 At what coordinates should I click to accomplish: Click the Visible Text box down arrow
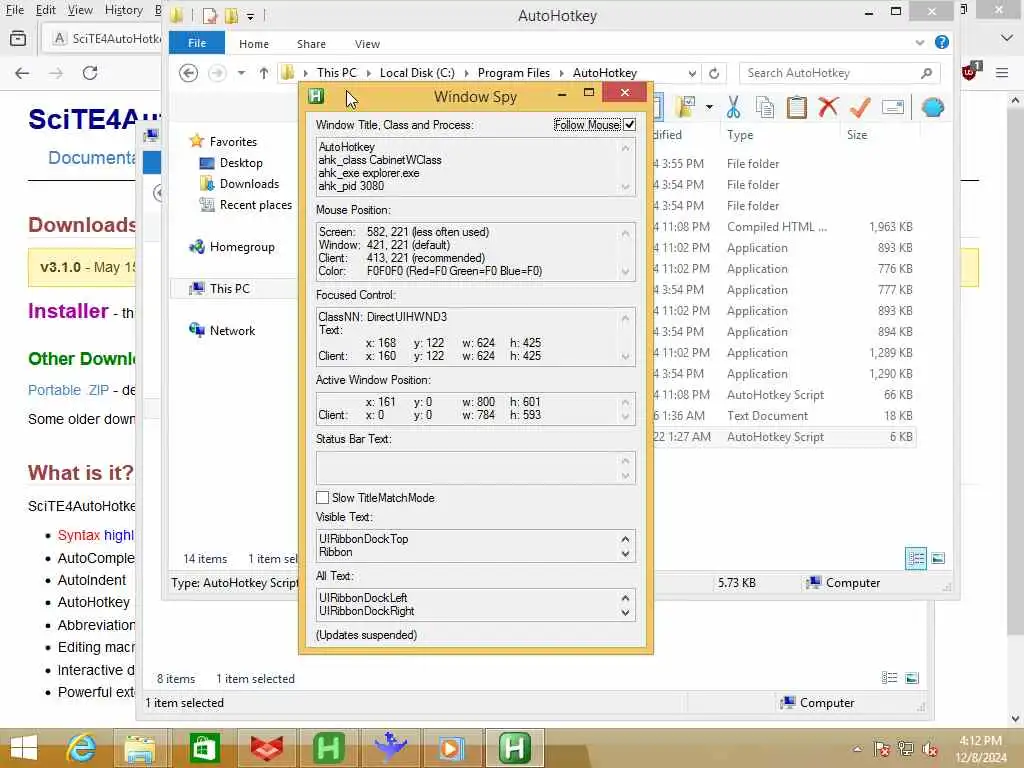[x=626, y=554]
